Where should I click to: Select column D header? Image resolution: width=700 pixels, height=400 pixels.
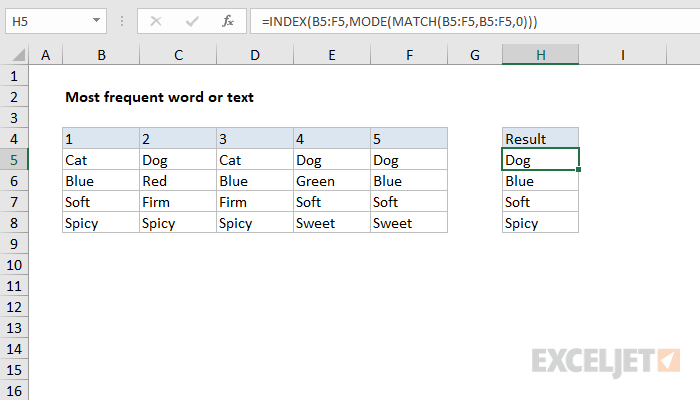255,55
